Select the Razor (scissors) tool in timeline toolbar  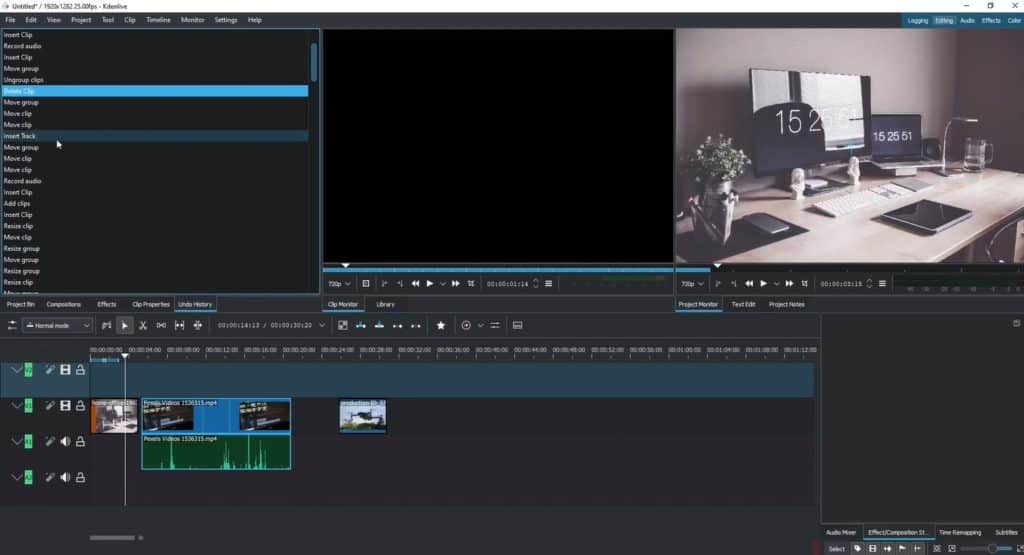[143, 325]
